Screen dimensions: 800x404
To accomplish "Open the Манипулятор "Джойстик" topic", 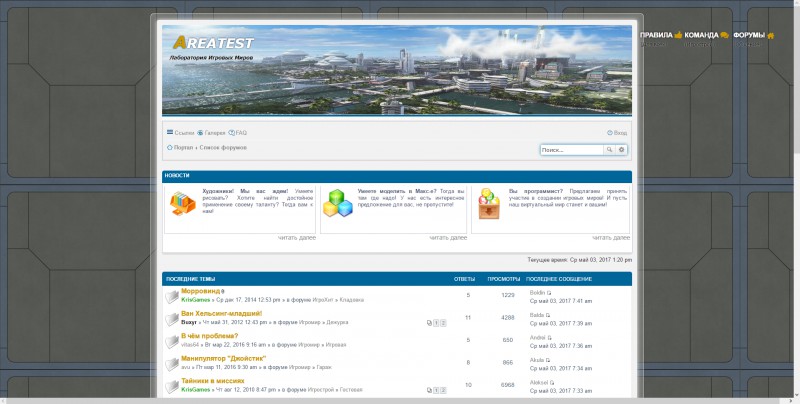I will [223, 358].
